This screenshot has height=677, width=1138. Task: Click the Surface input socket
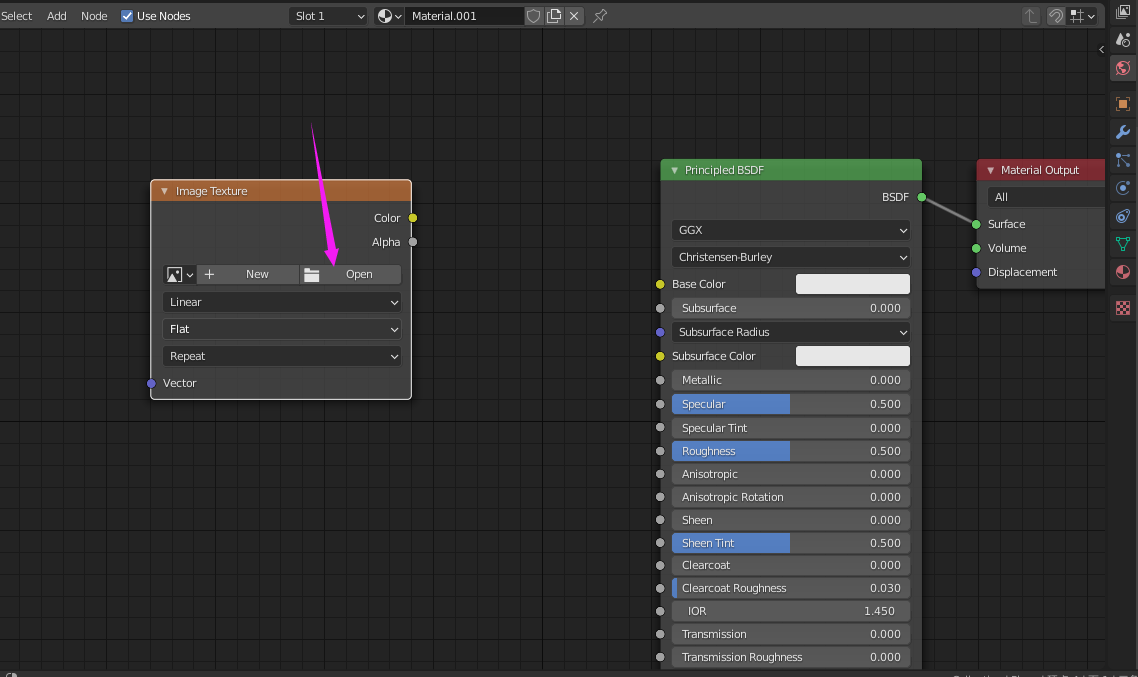(976, 225)
